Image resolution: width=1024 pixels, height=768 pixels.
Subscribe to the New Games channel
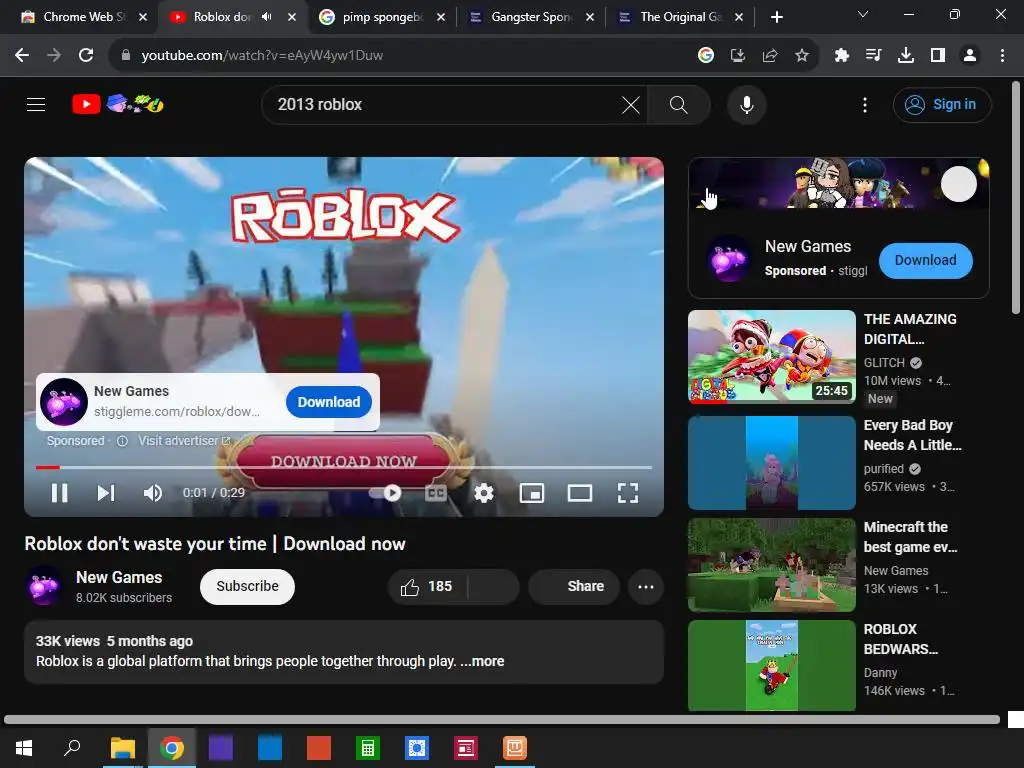coord(248,586)
